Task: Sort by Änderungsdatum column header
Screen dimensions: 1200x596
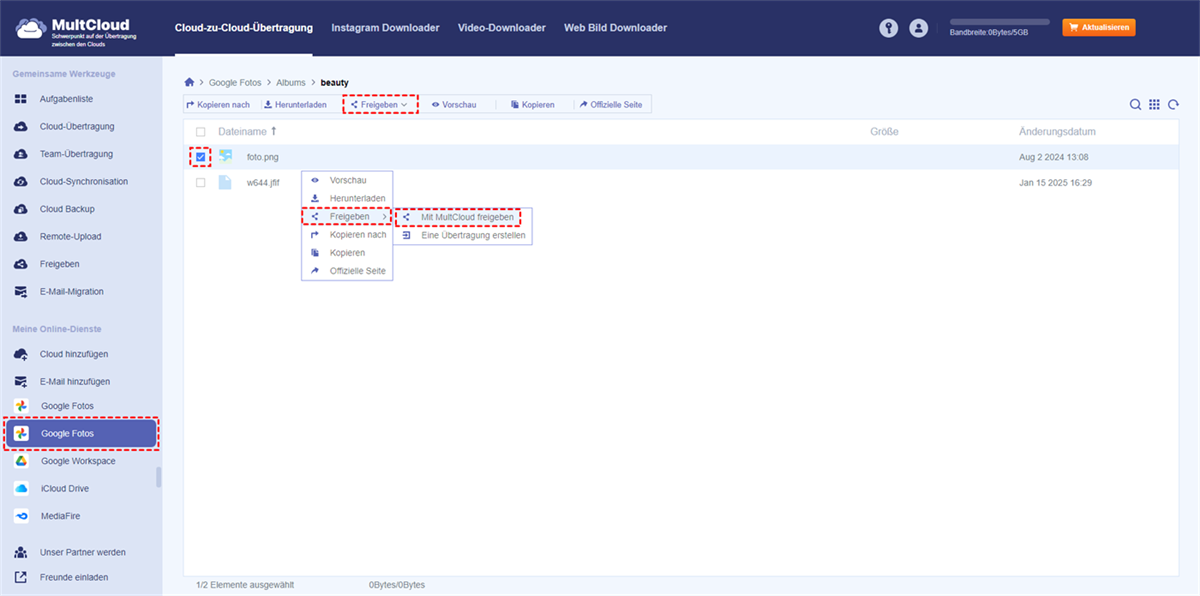Action: pos(1057,132)
